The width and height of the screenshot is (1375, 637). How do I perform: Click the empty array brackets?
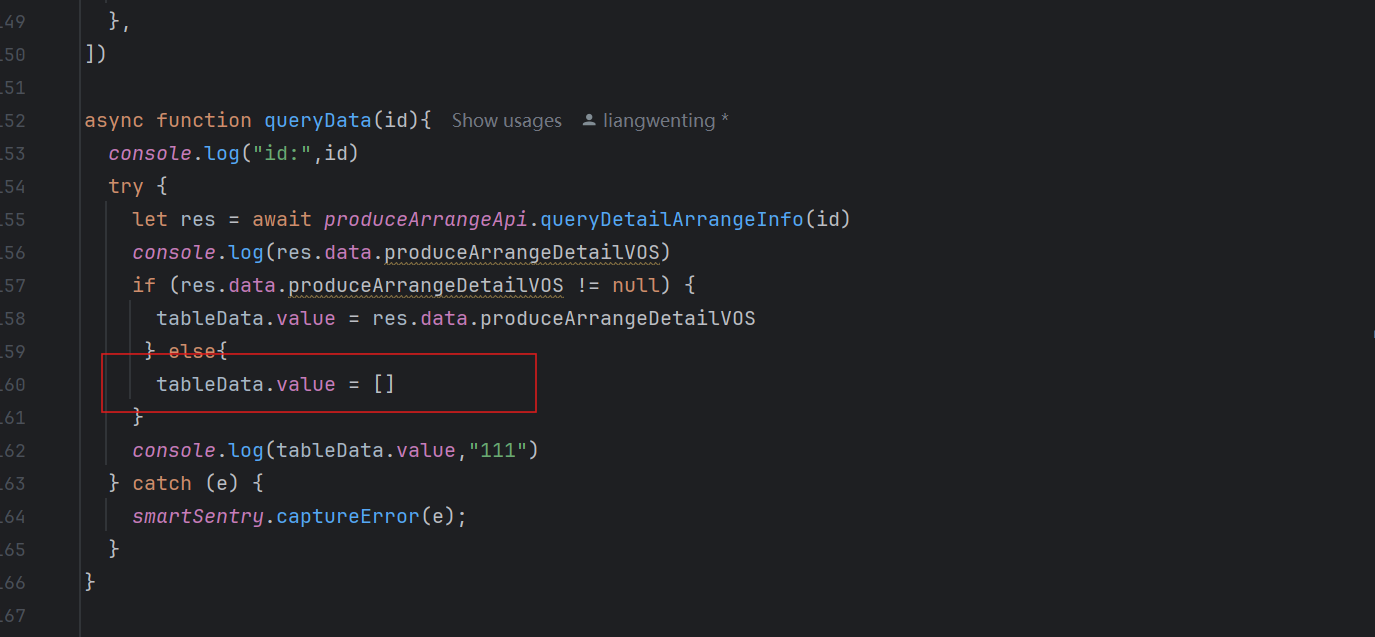tap(384, 384)
